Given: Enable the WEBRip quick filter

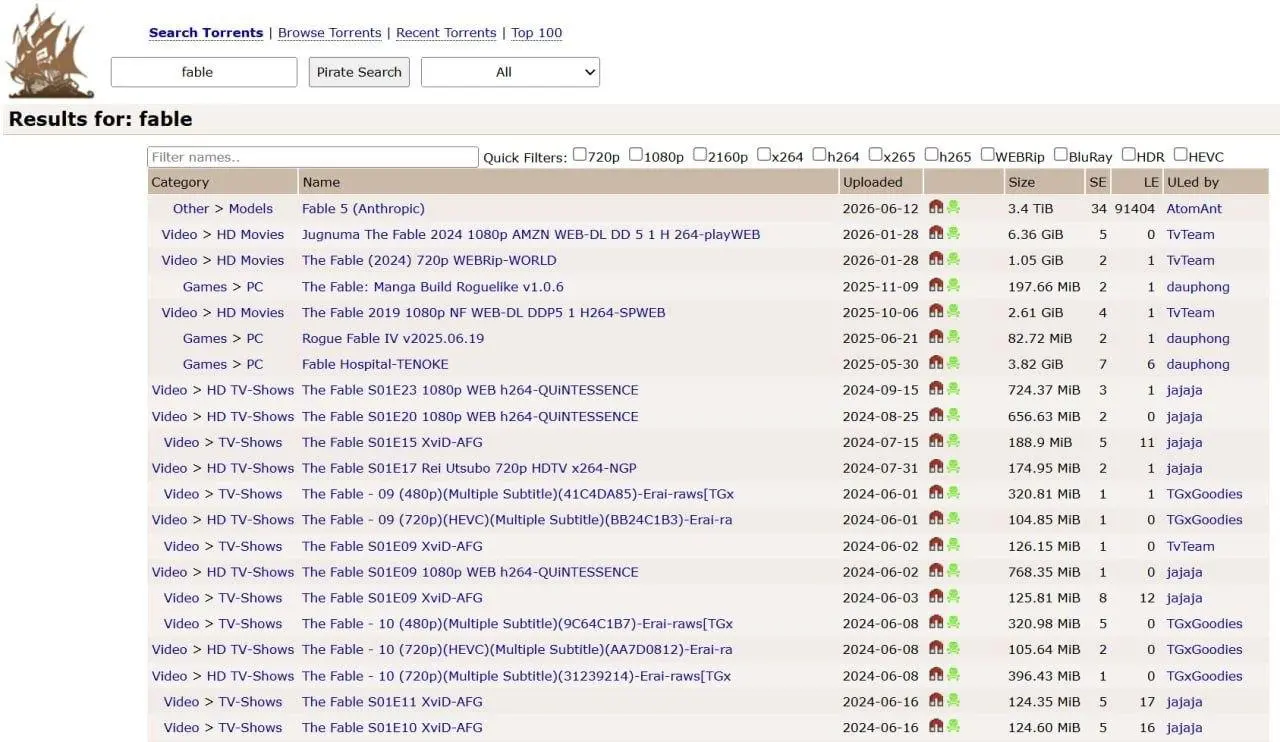Looking at the screenshot, I should pyautogui.click(x=988, y=155).
